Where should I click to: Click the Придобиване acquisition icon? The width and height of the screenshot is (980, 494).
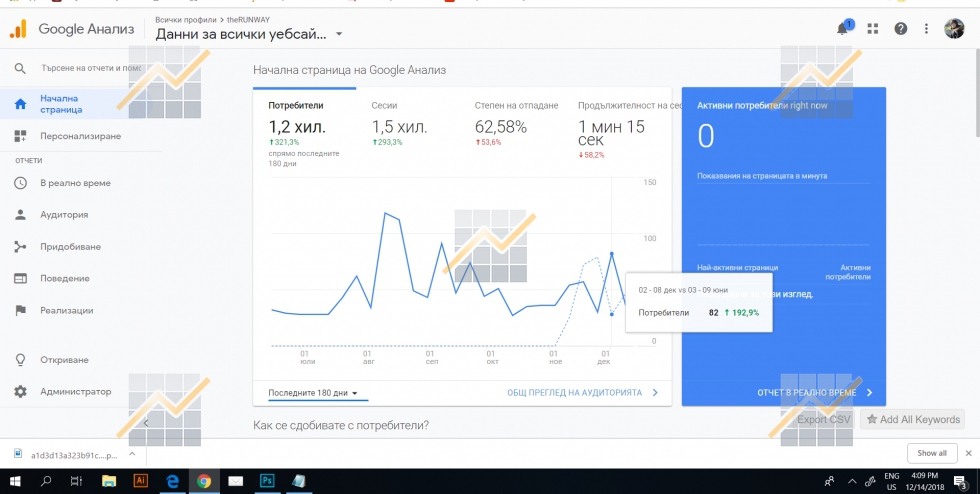coord(21,246)
